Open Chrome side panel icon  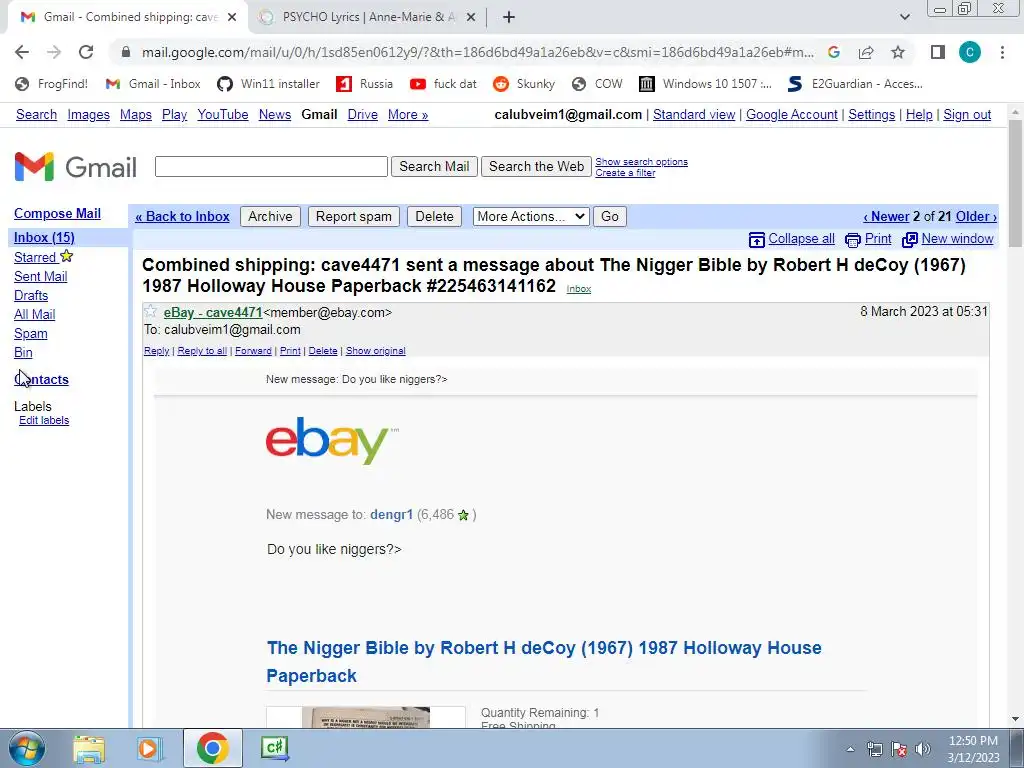pos(938,52)
